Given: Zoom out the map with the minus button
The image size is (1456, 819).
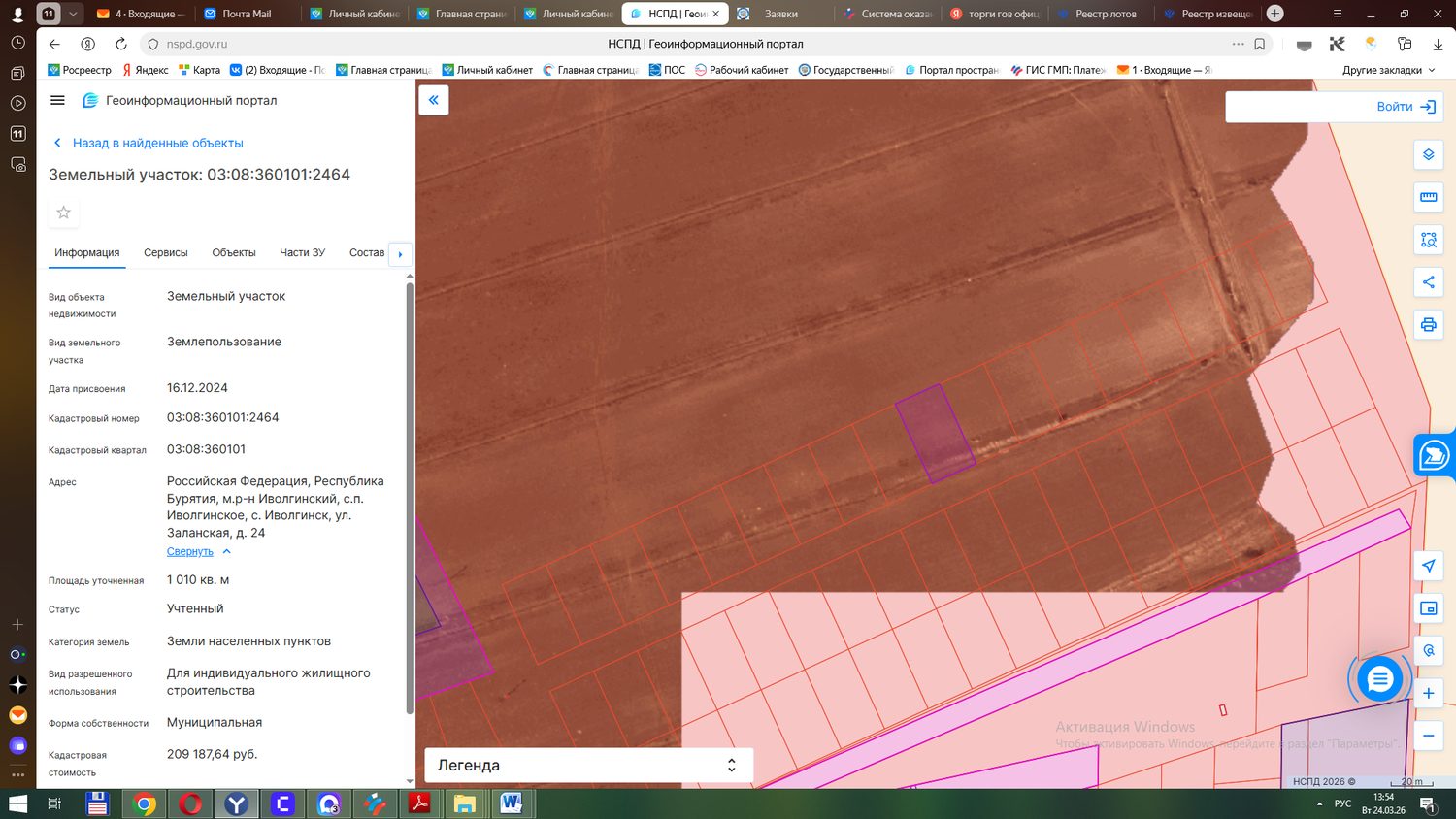Looking at the screenshot, I should pyautogui.click(x=1429, y=736).
